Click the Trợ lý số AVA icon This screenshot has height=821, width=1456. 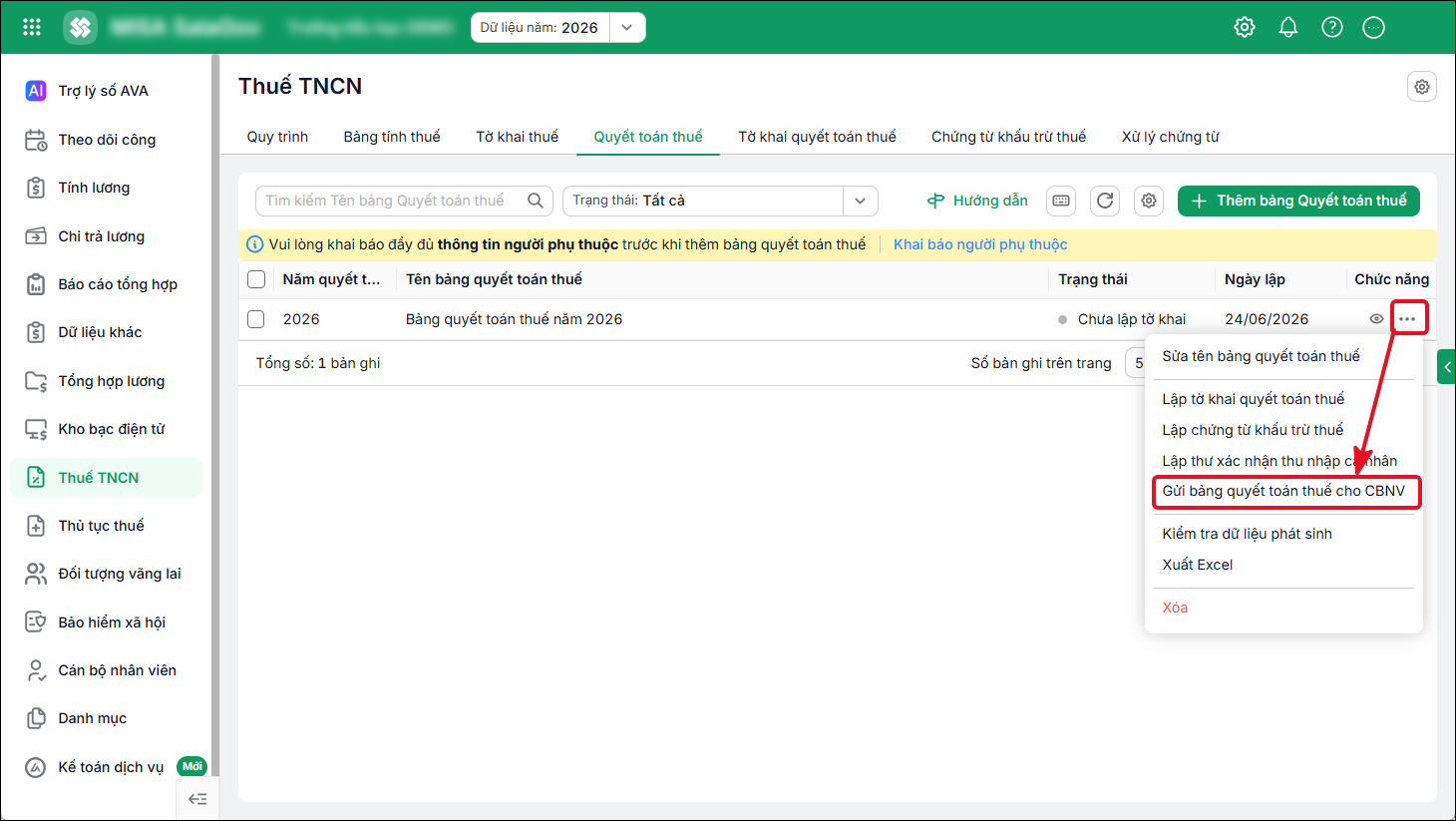[36, 91]
